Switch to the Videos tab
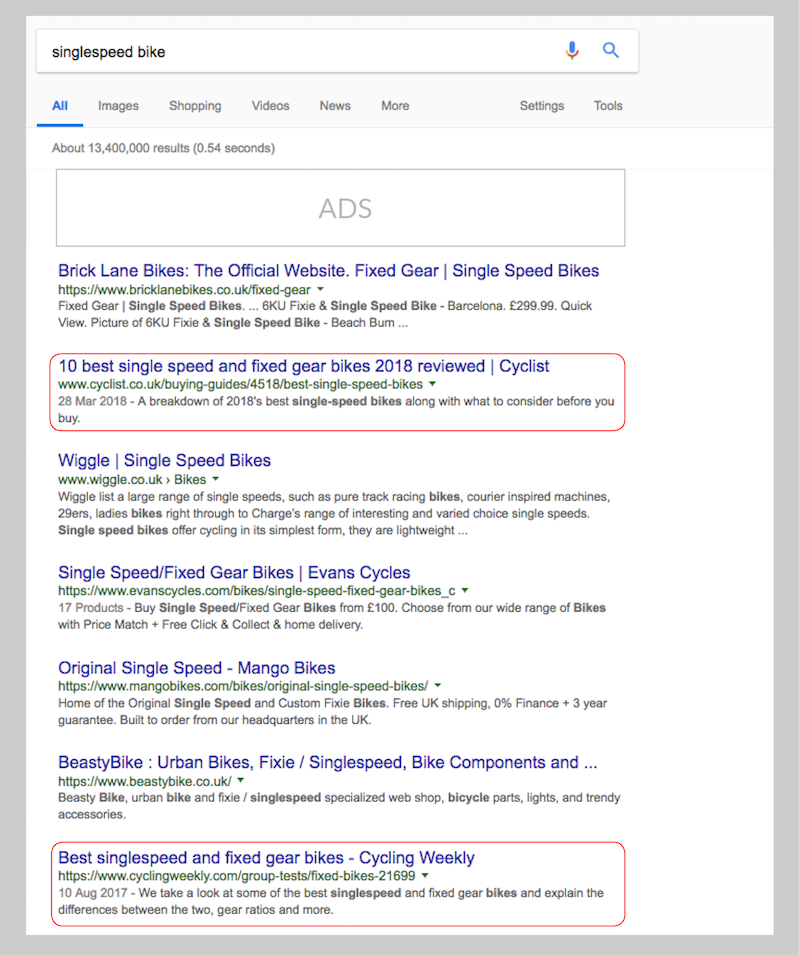This screenshot has height=955, width=800. [x=270, y=106]
